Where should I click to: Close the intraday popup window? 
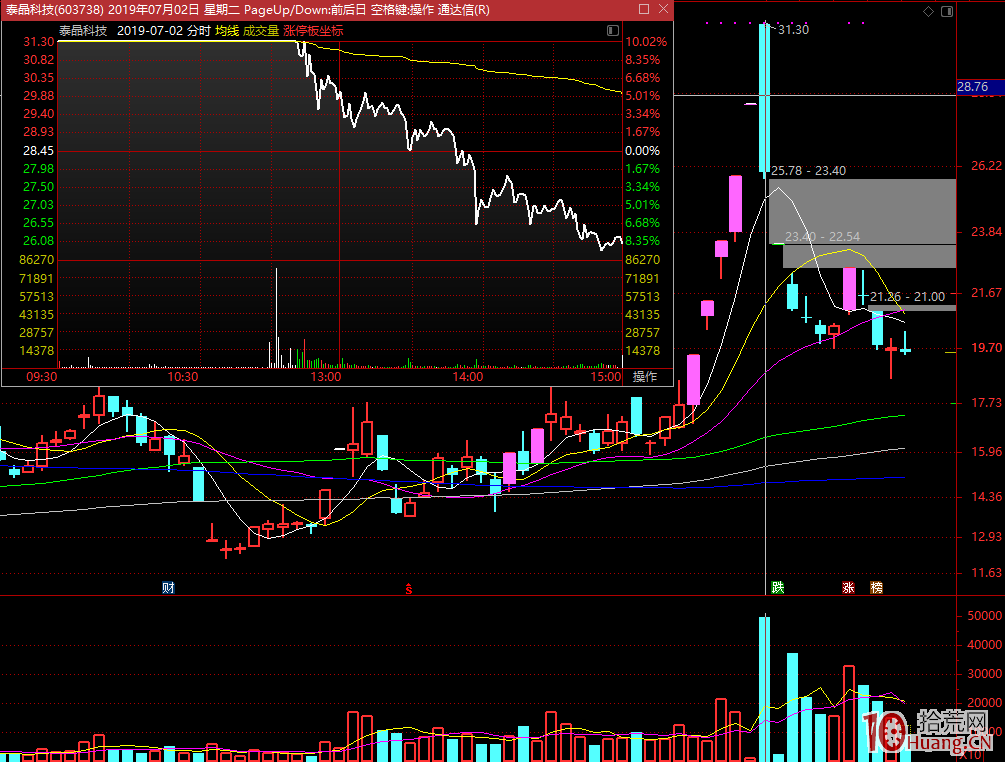pyautogui.click(x=662, y=9)
